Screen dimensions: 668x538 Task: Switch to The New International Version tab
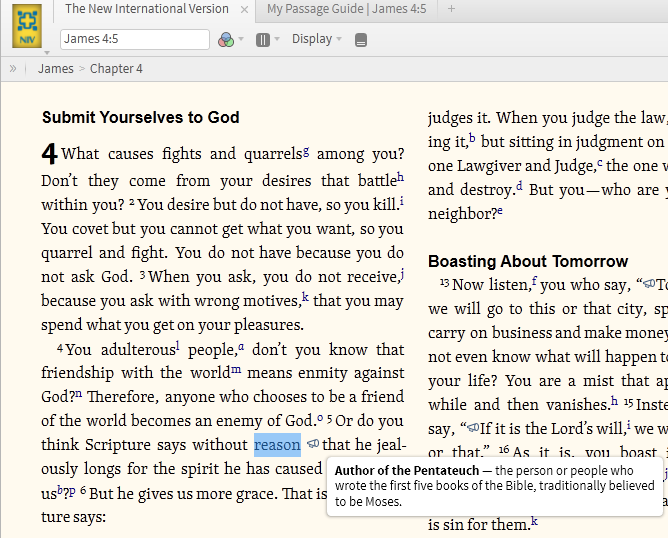tap(147, 9)
